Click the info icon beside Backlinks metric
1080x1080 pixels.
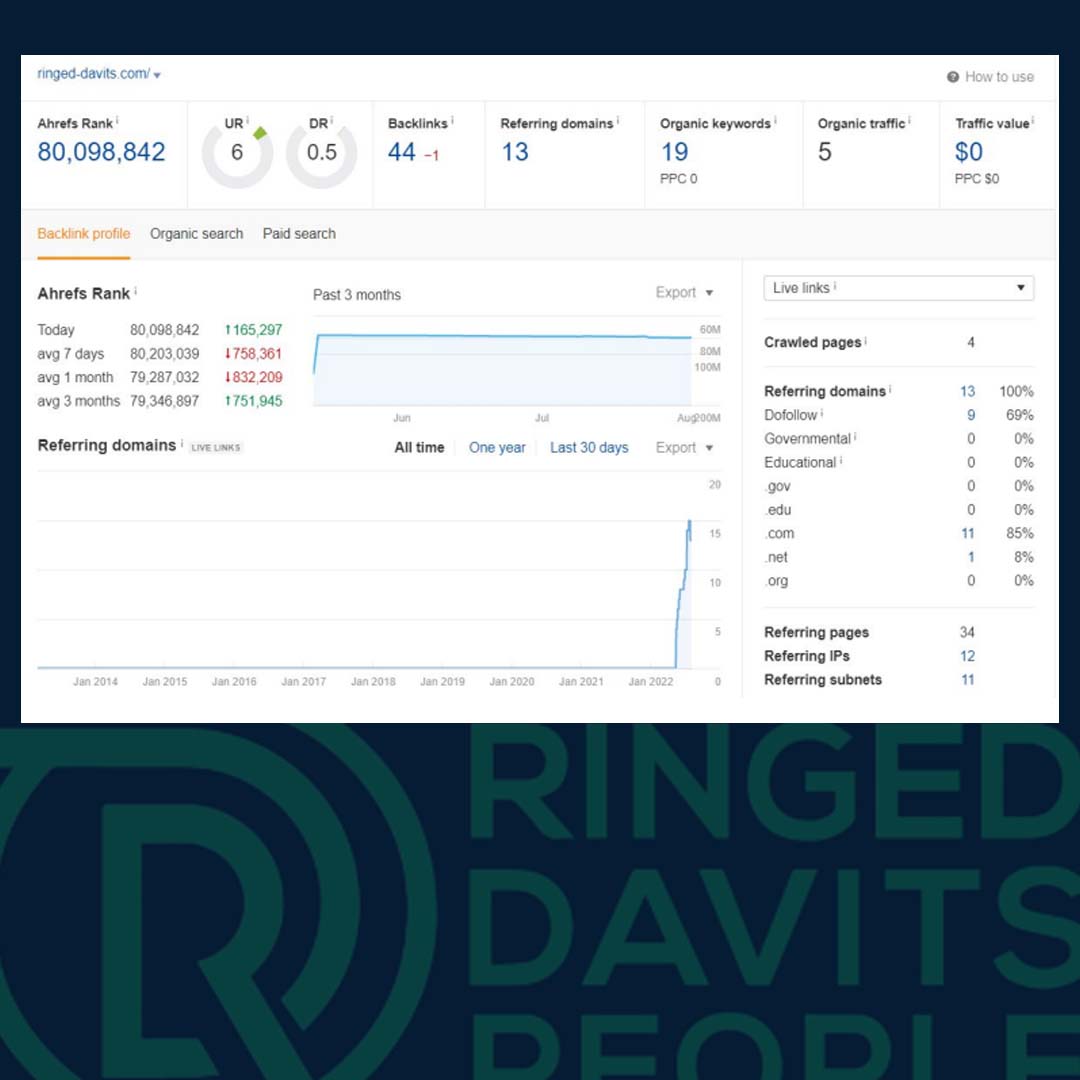452,121
